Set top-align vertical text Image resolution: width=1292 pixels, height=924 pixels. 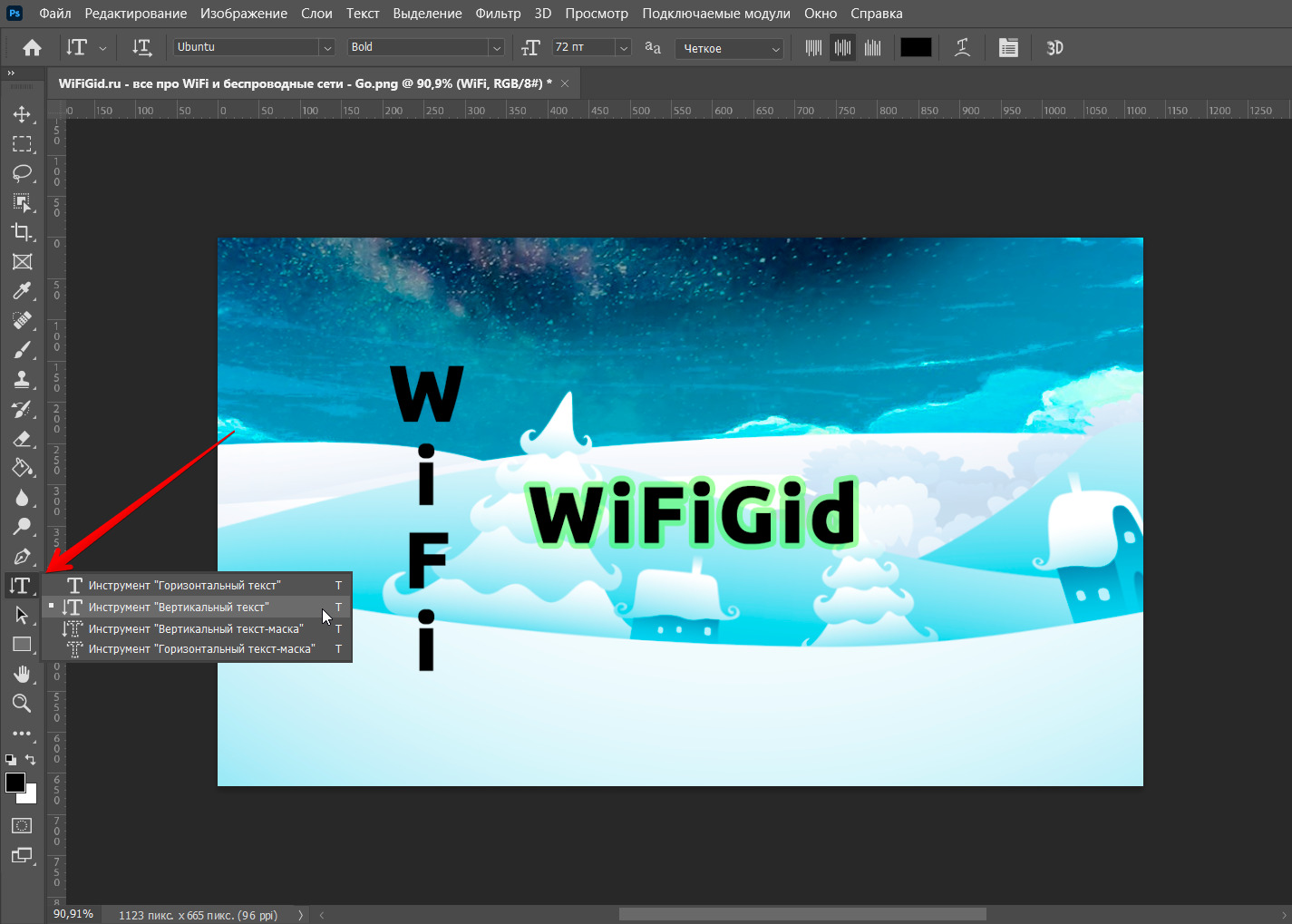[x=814, y=48]
